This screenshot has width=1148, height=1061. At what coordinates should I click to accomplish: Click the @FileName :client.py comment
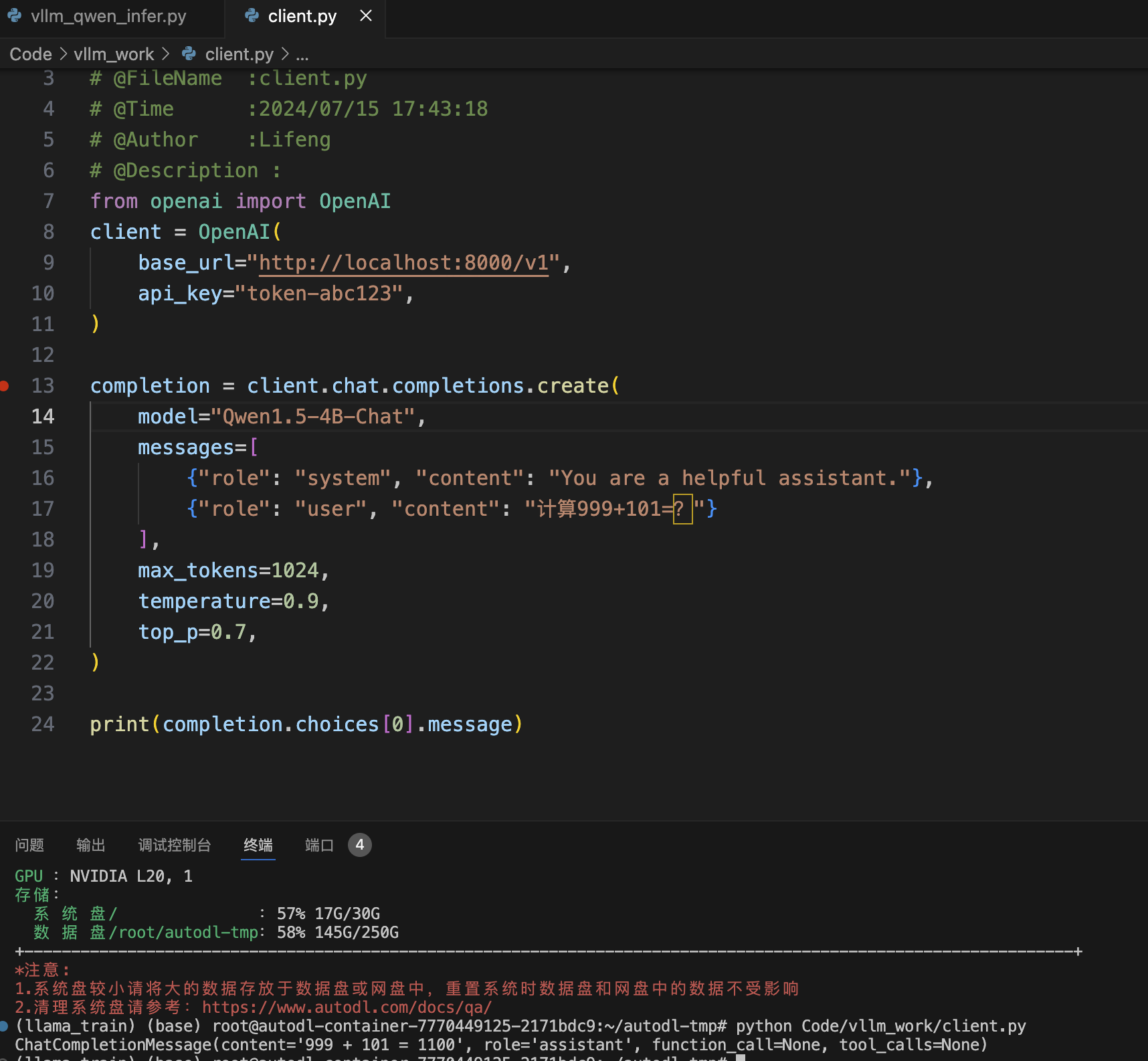tap(228, 78)
